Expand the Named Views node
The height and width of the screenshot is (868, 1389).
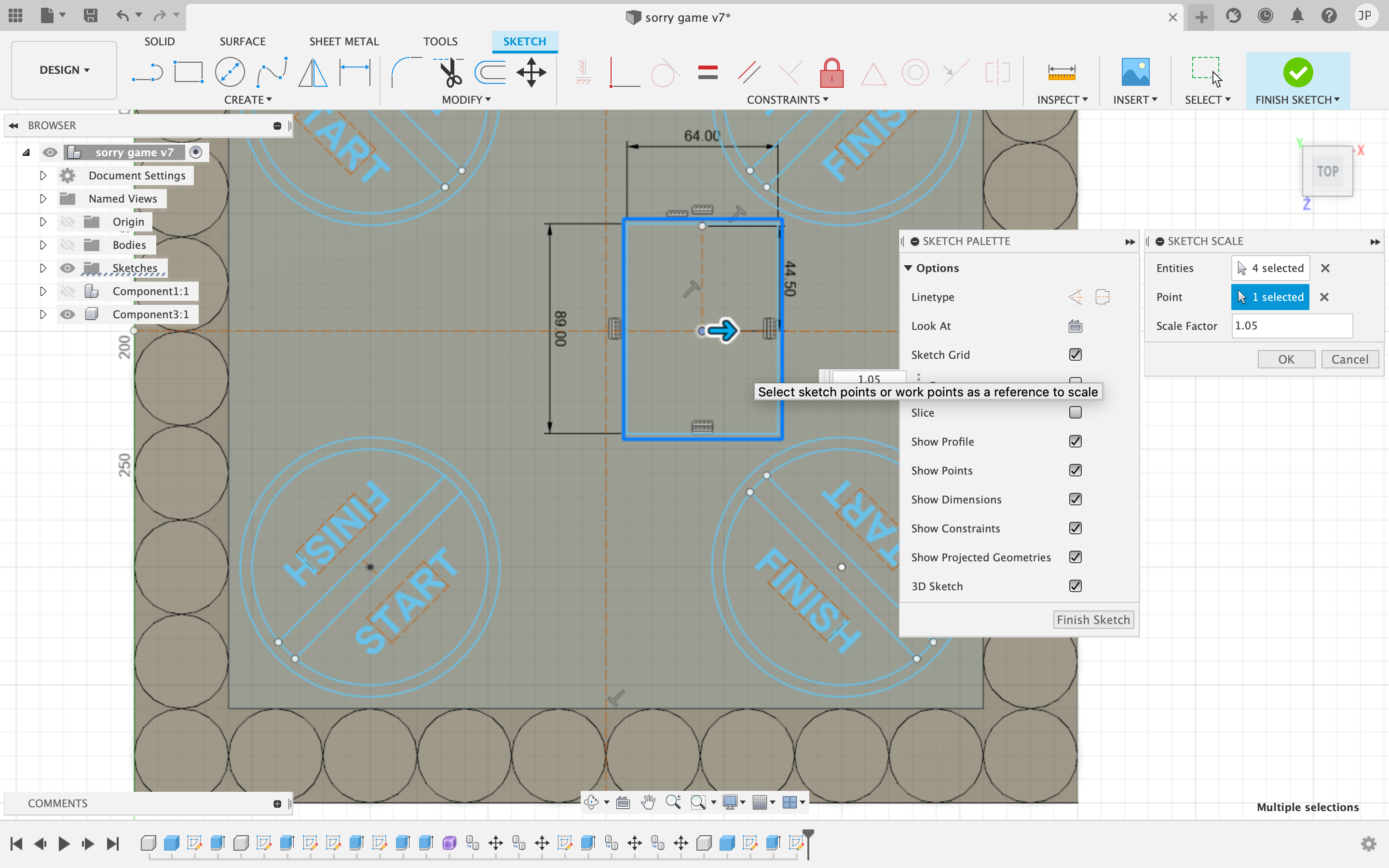[x=43, y=199]
